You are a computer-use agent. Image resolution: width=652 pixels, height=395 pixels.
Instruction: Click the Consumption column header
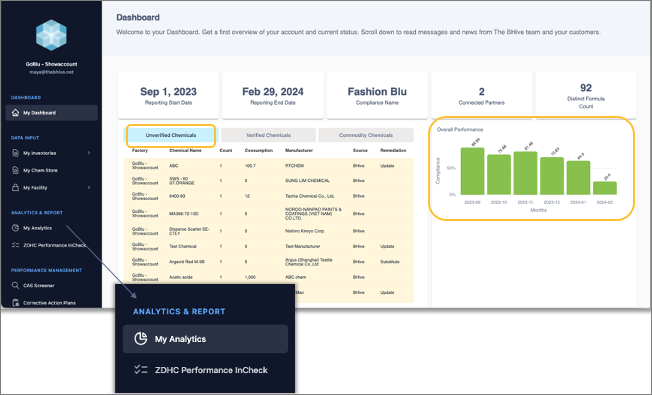259,150
